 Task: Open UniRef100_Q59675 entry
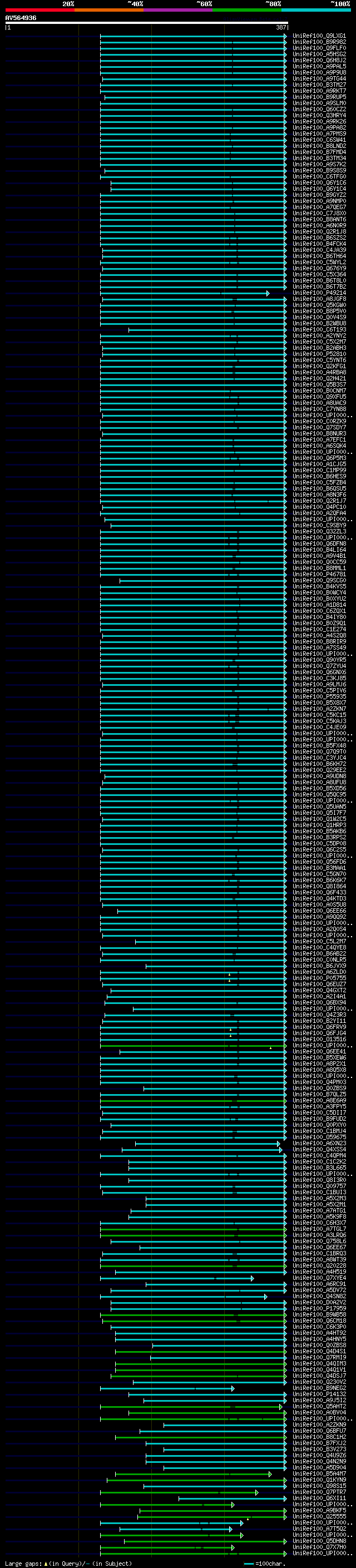pyautogui.click(x=319, y=1137)
